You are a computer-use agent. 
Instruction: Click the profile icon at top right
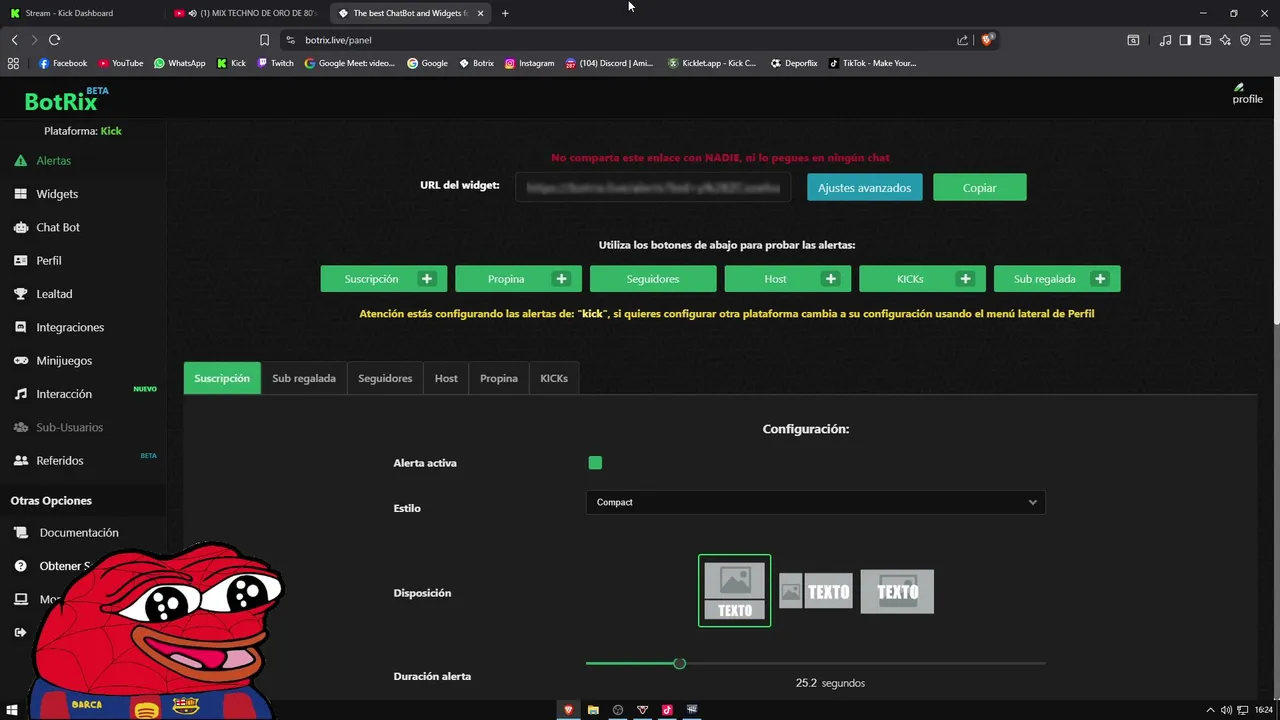click(x=1246, y=93)
